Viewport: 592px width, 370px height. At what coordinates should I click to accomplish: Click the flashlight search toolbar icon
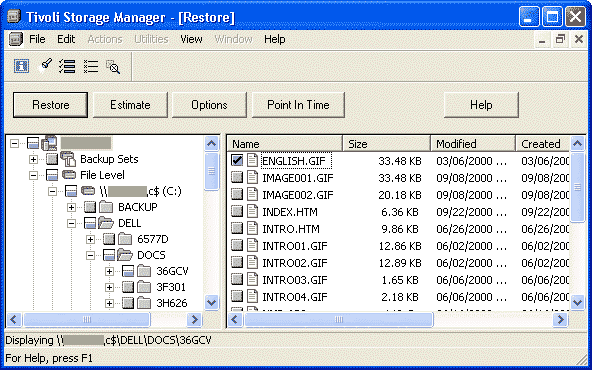[x=46, y=65]
